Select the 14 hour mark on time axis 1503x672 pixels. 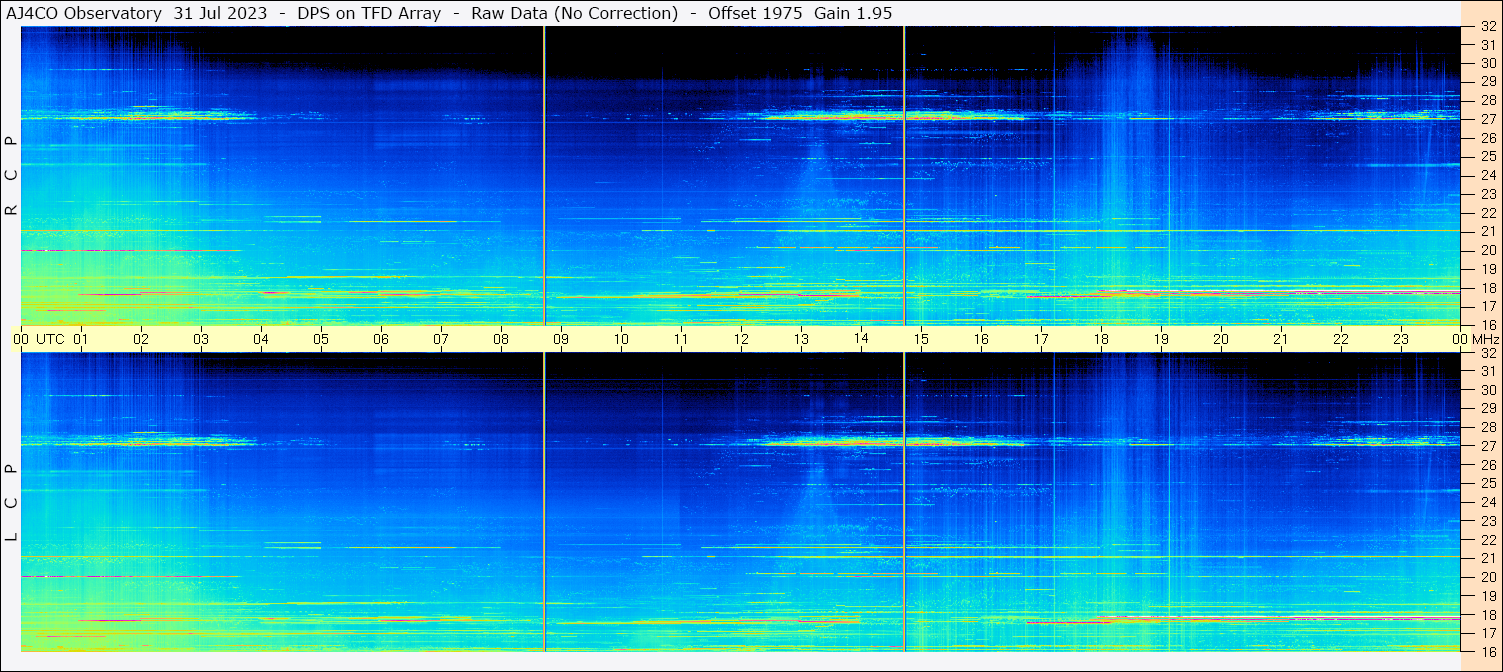pos(861,339)
